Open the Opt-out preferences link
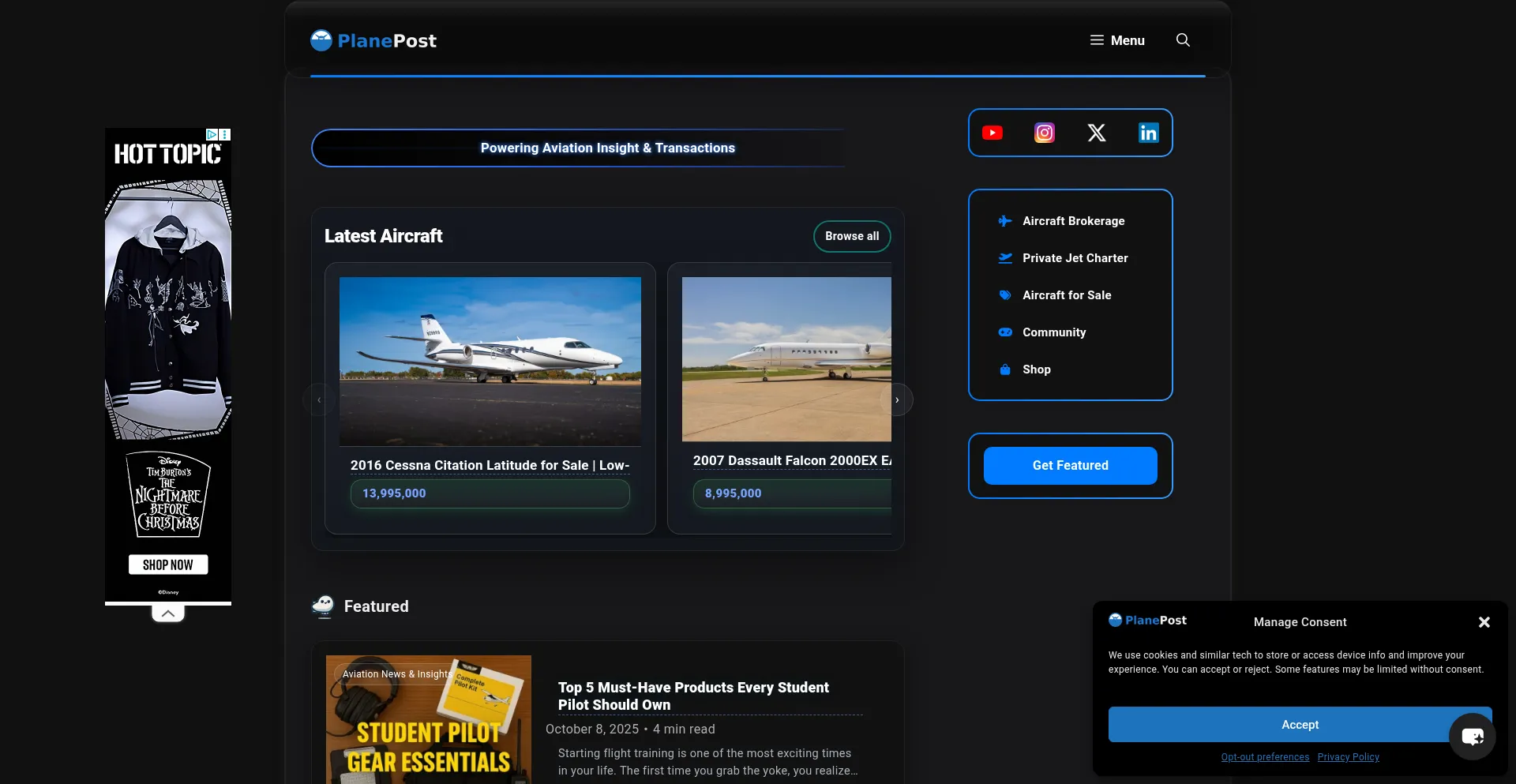 (x=1265, y=757)
